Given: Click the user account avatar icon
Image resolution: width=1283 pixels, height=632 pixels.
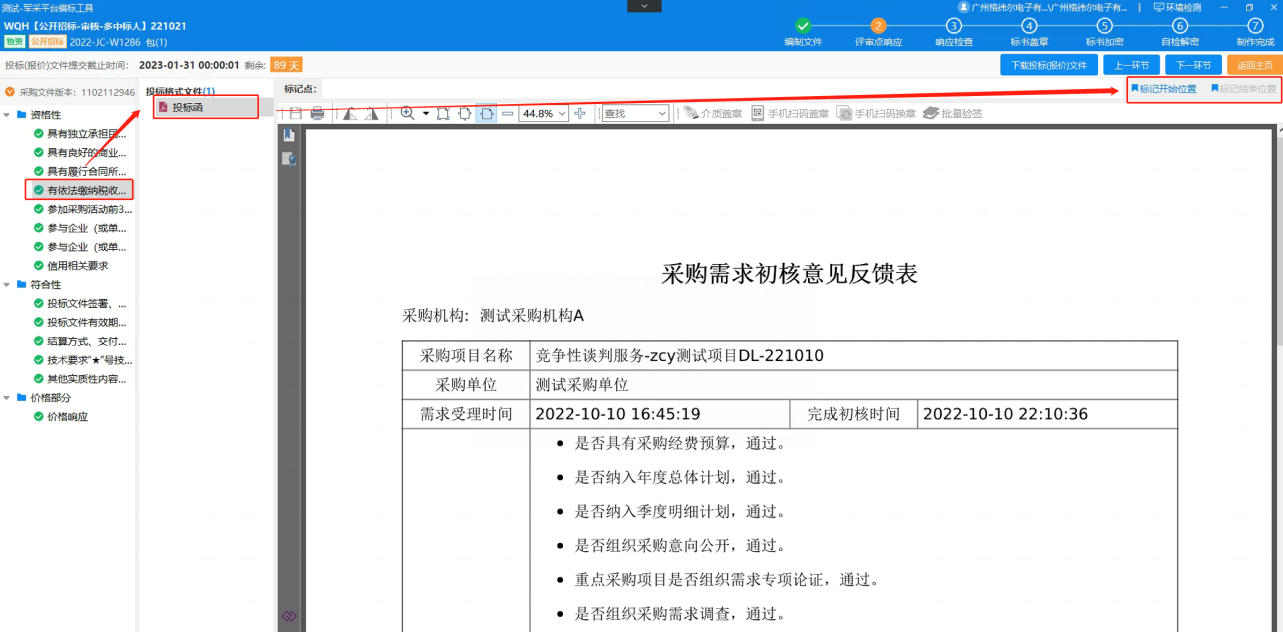Looking at the screenshot, I should point(964,7).
